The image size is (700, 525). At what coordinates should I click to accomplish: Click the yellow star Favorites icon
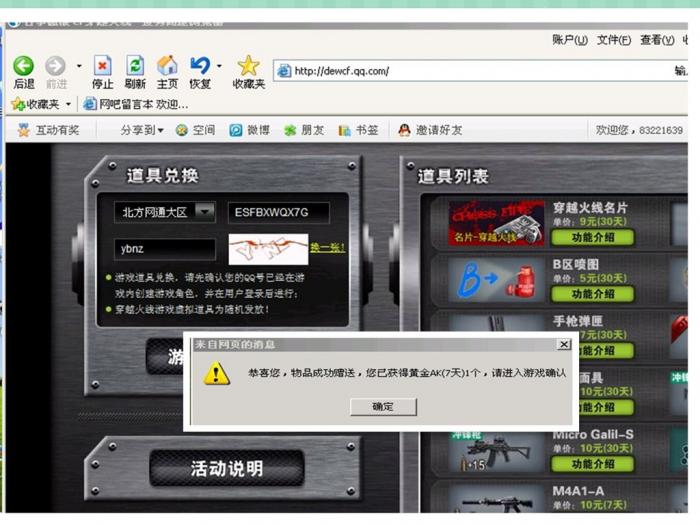[x=249, y=66]
